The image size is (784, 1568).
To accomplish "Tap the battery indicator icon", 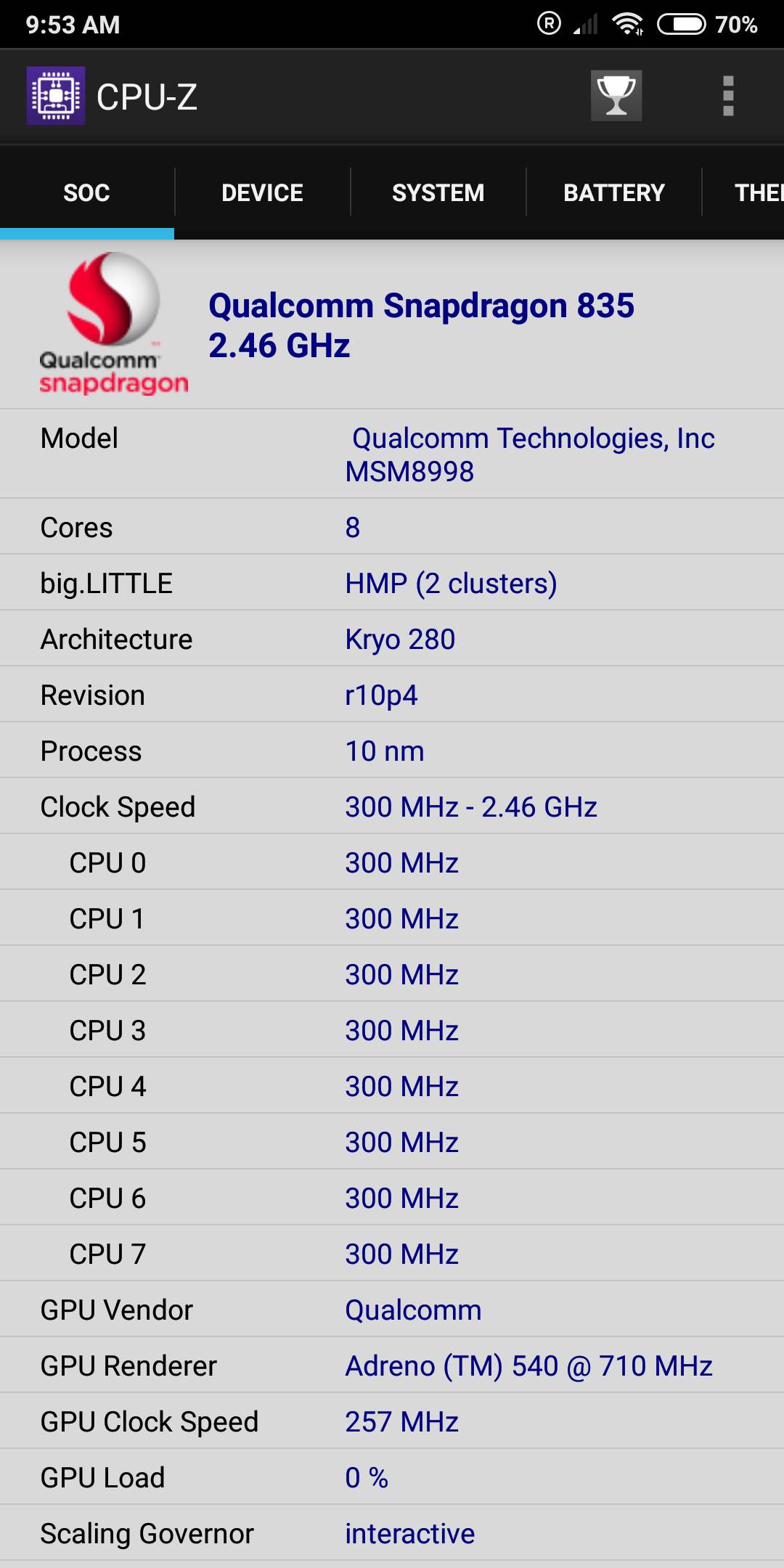I will tap(681, 24).
